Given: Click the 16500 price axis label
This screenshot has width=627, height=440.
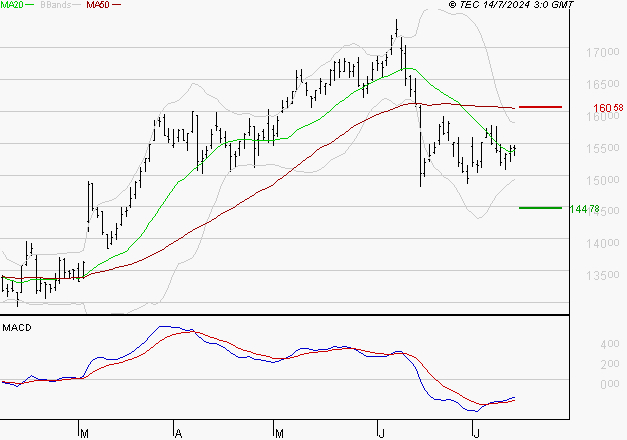Looking at the screenshot, I should [x=603, y=84].
